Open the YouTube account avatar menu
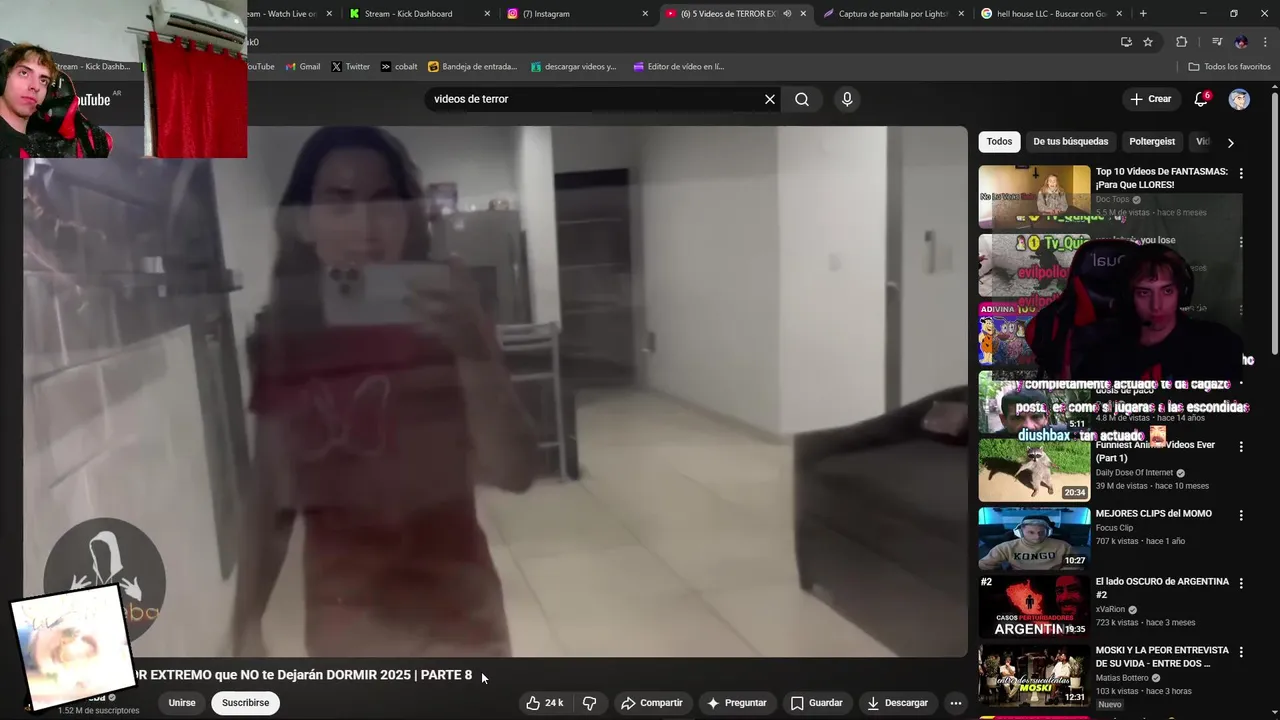 (1239, 99)
